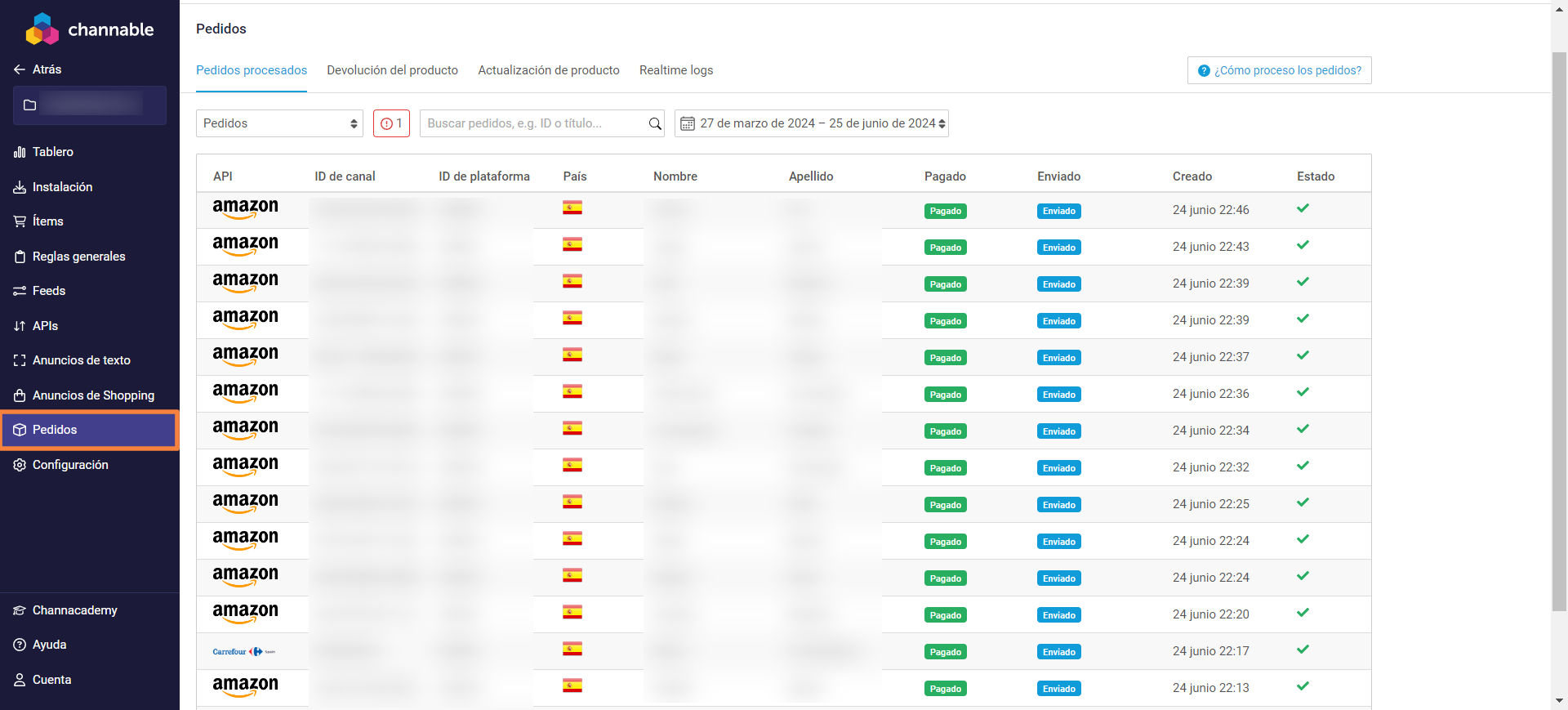Click Pagado badge of 22:46 order
This screenshot has width=1568, height=710.
point(946,211)
